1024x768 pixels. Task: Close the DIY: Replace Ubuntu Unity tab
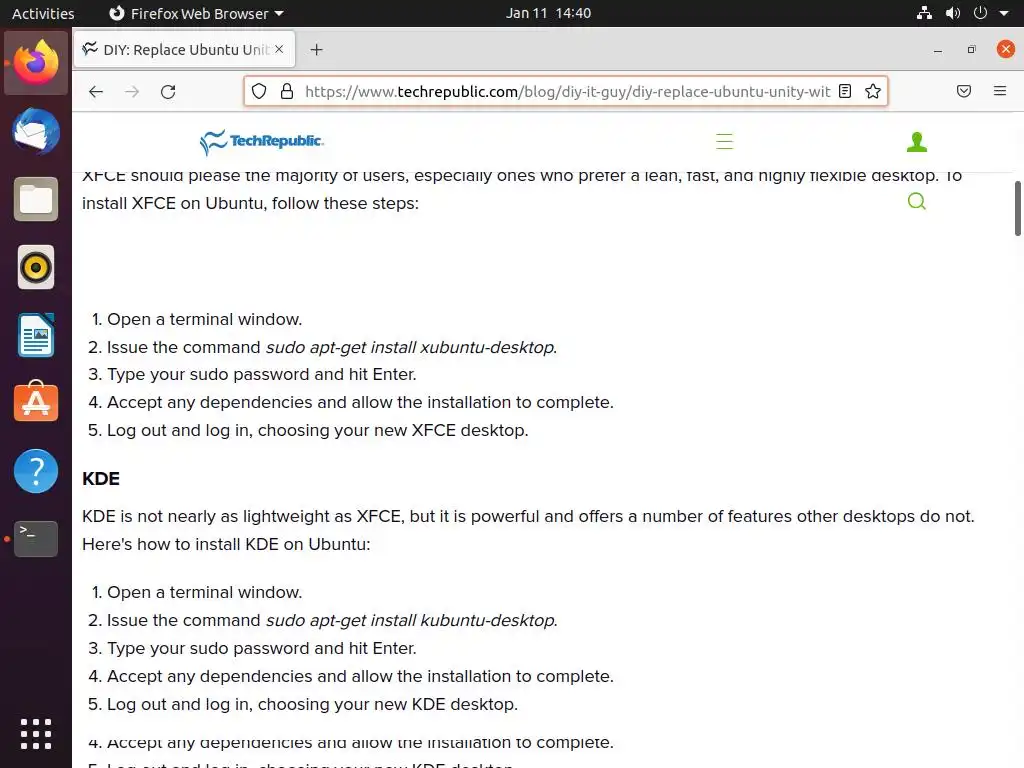280,49
